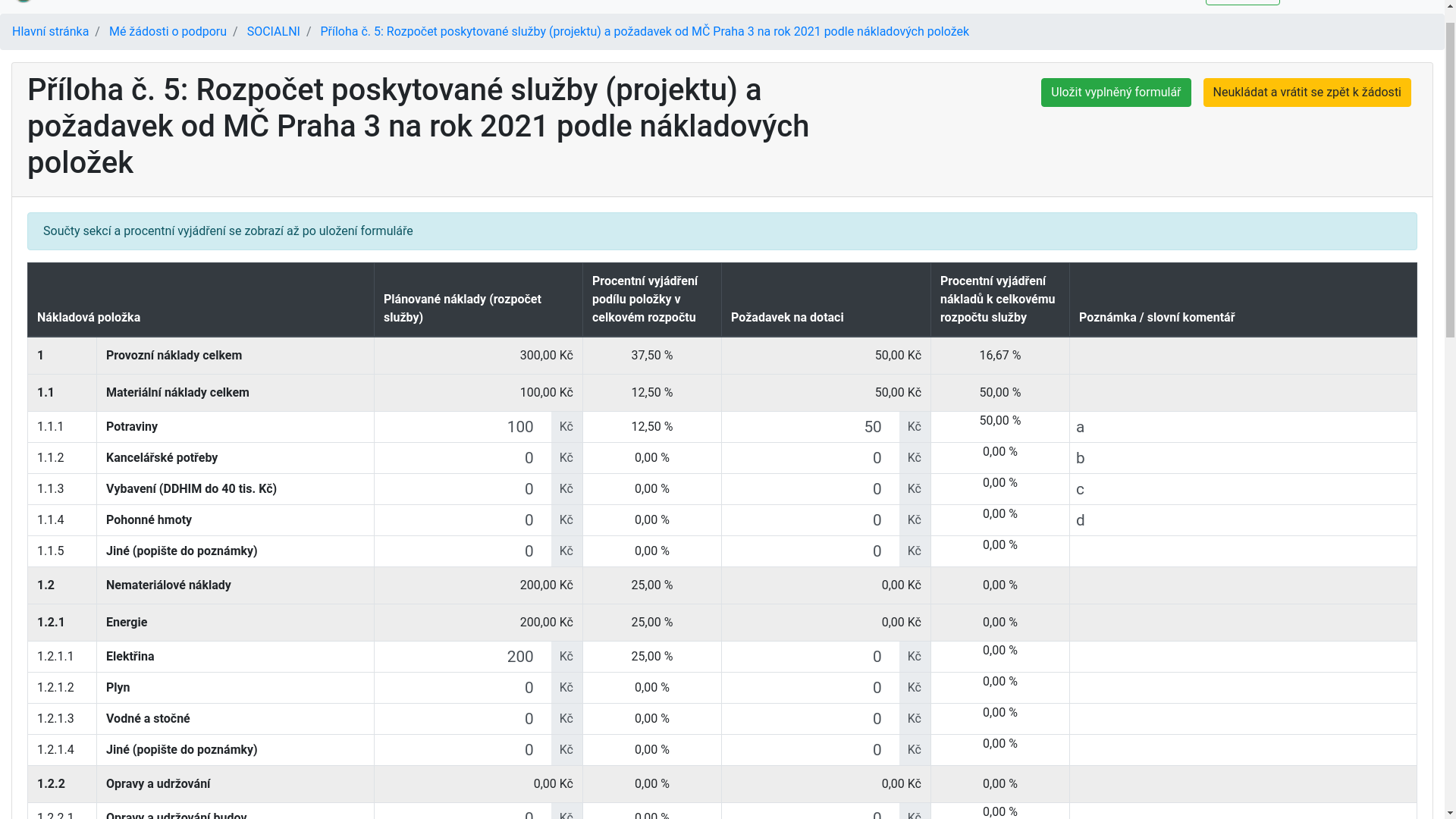The width and height of the screenshot is (1456, 819).
Task: Click Potraviny planned costs input field
Action: tap(463, 427)
